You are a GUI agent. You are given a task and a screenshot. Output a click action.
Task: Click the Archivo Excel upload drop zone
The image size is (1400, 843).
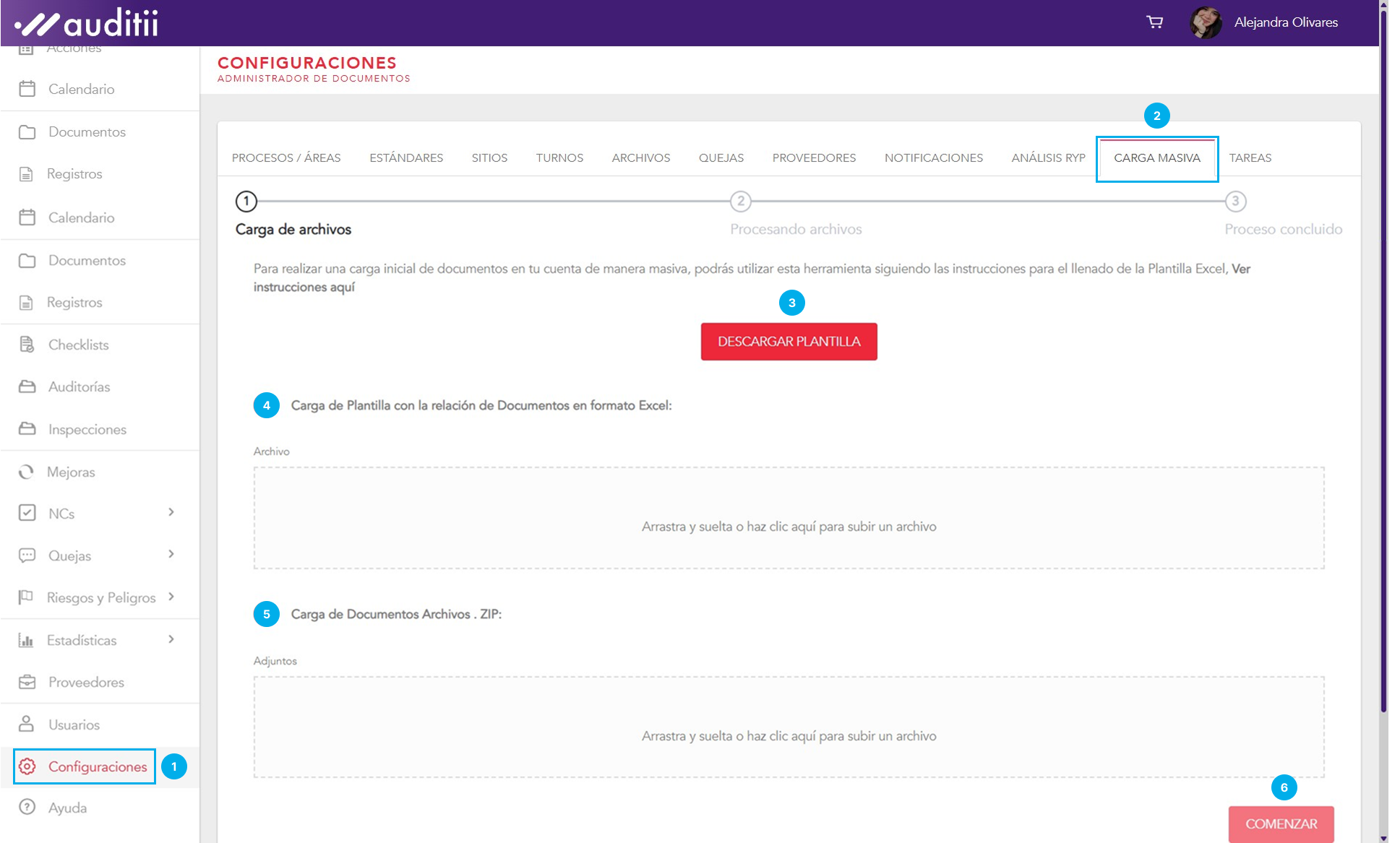(x=789, y=518)
